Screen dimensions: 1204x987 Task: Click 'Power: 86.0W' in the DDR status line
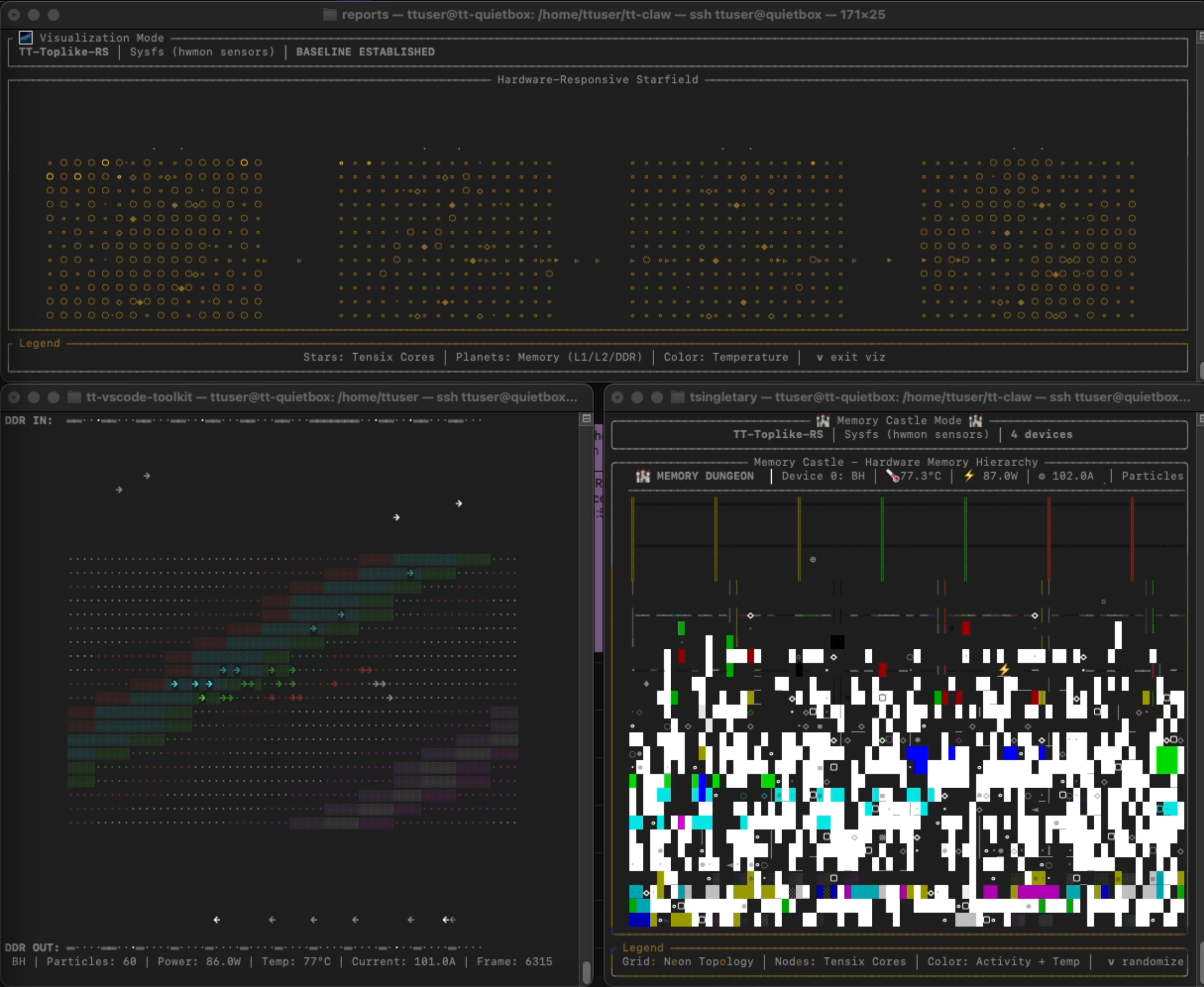click(199, 961)
